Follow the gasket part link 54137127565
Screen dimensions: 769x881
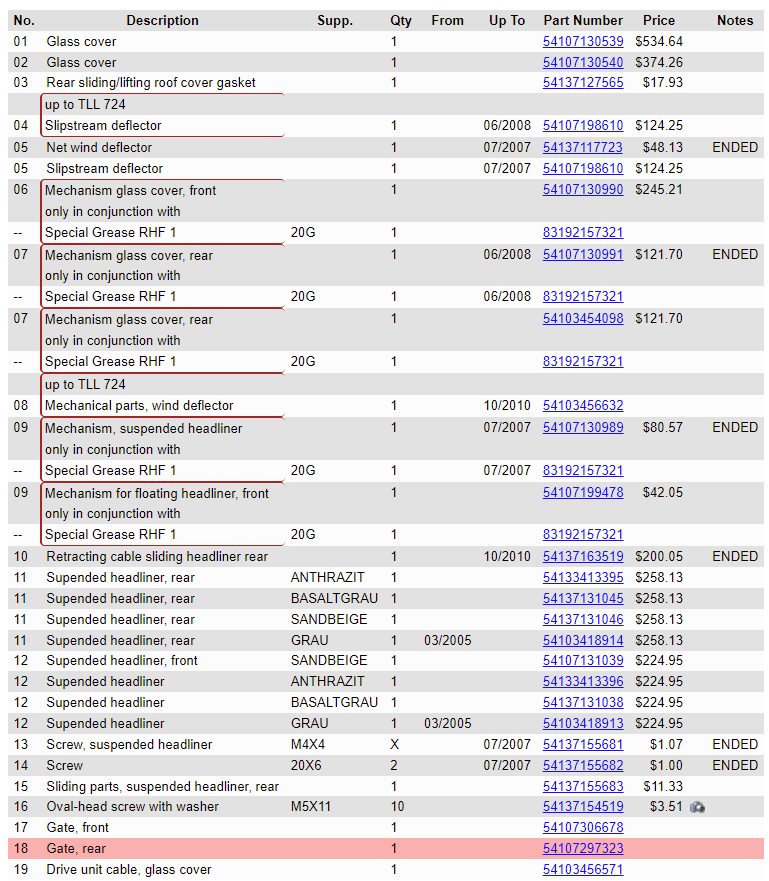coord(583,83)
